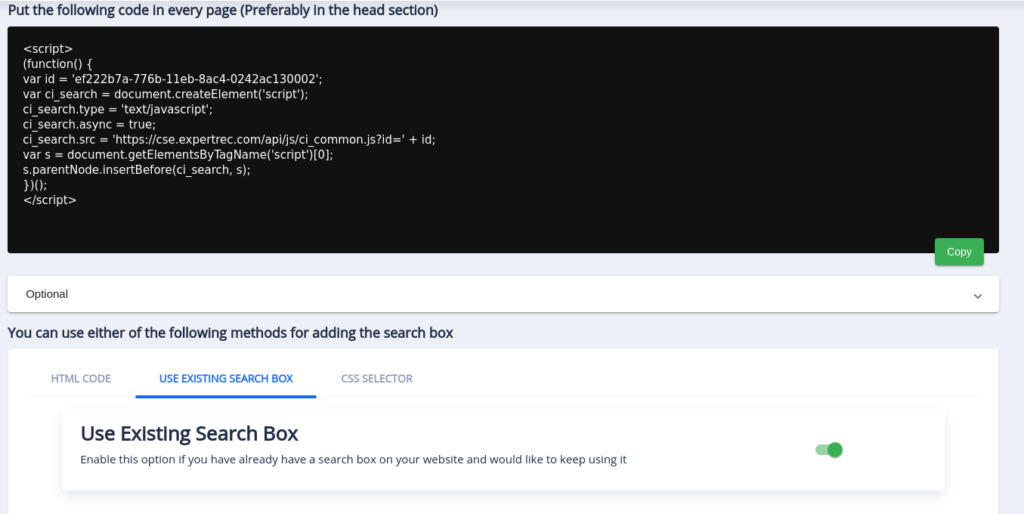Click the 'Put the following code' heading
The image size is (1024, 514).
(x=223, y=11)
